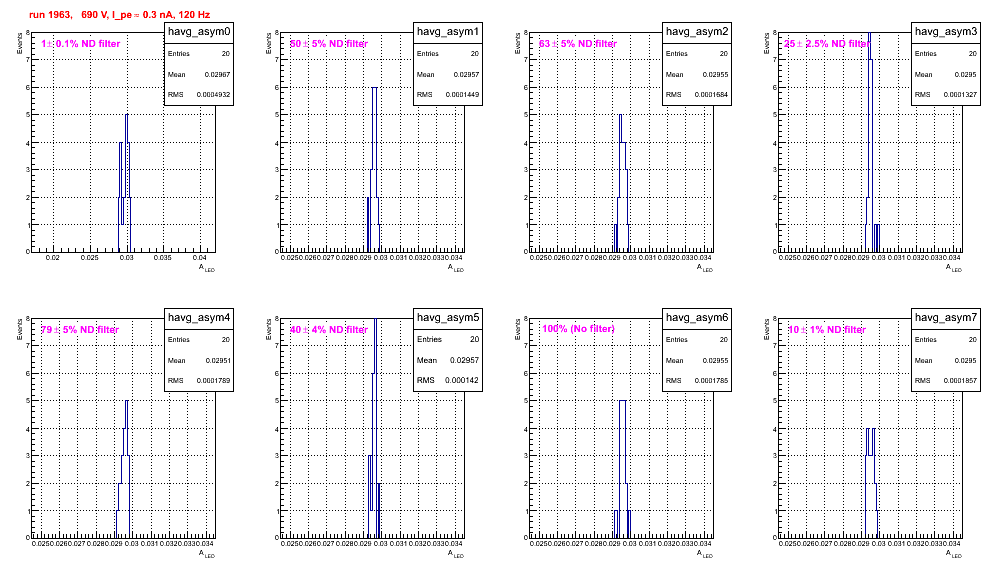This screenshot has height=572, width=996.
Task: Click the Mean value 0.02955 in havg_asym6
Action: coord(715,360)
